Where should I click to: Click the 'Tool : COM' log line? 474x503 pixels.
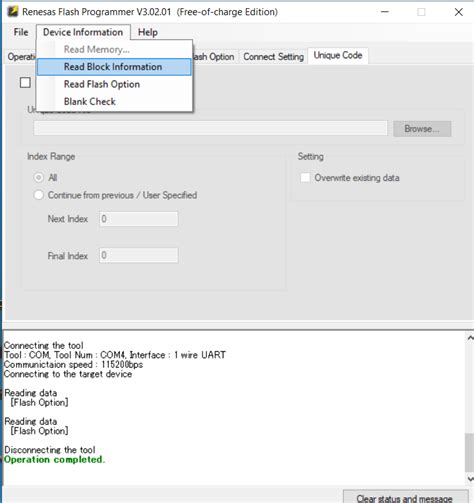[115, 355]
